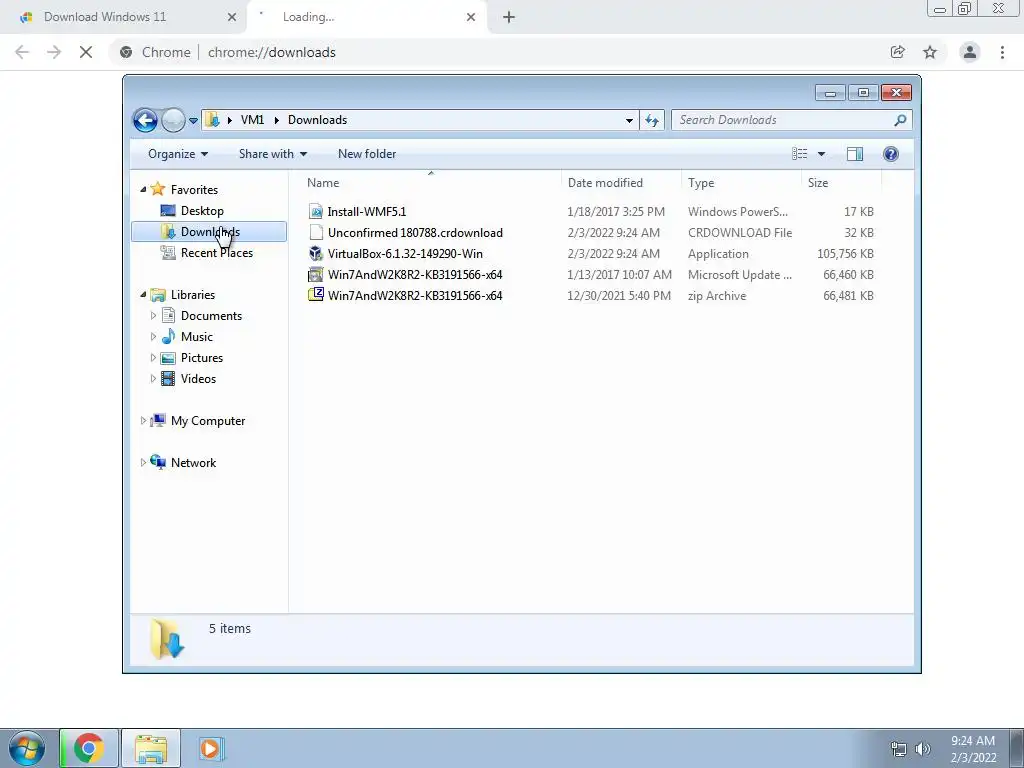Screen dimensions: 1024x768
Task: Expand the Music library
Action: coord(153,337)
